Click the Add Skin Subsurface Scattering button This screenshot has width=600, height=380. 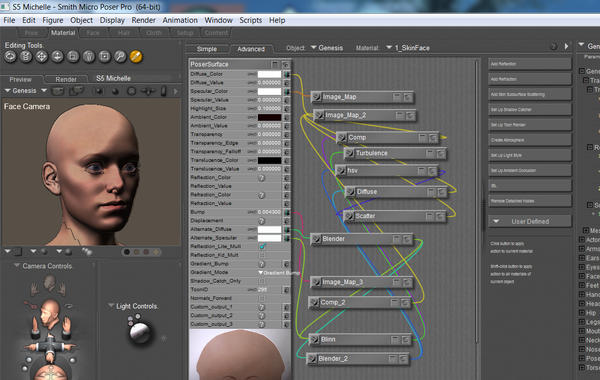tap(530, 95)
